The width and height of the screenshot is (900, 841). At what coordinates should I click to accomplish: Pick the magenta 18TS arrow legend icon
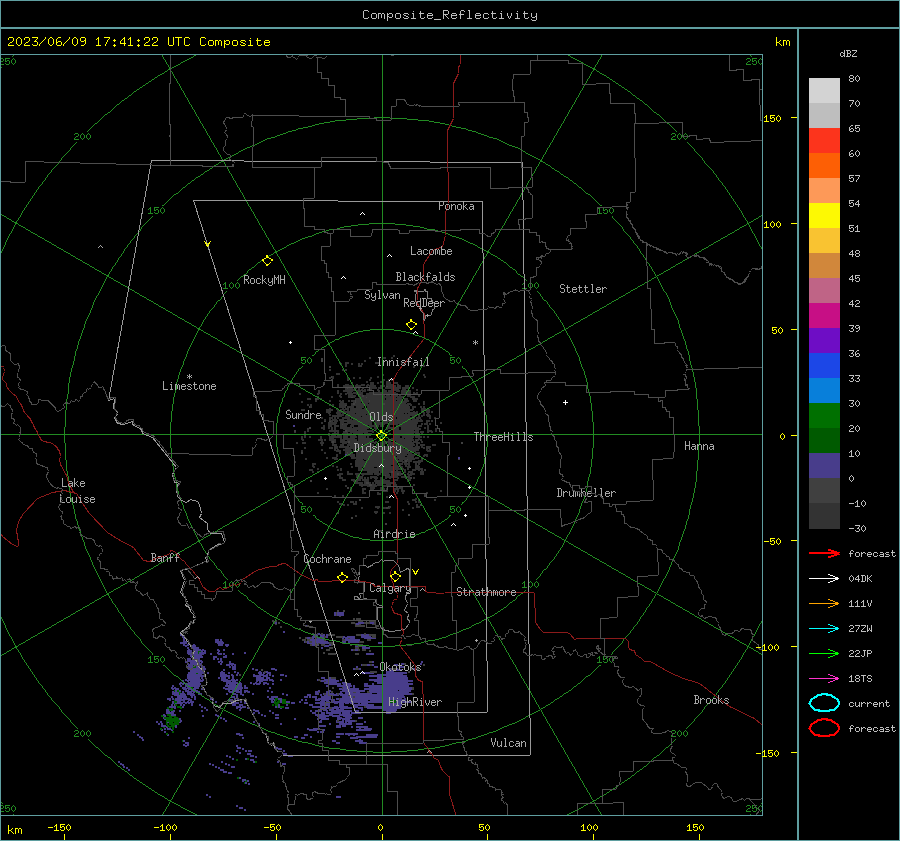pyautogui.click(x=824, y=679)
